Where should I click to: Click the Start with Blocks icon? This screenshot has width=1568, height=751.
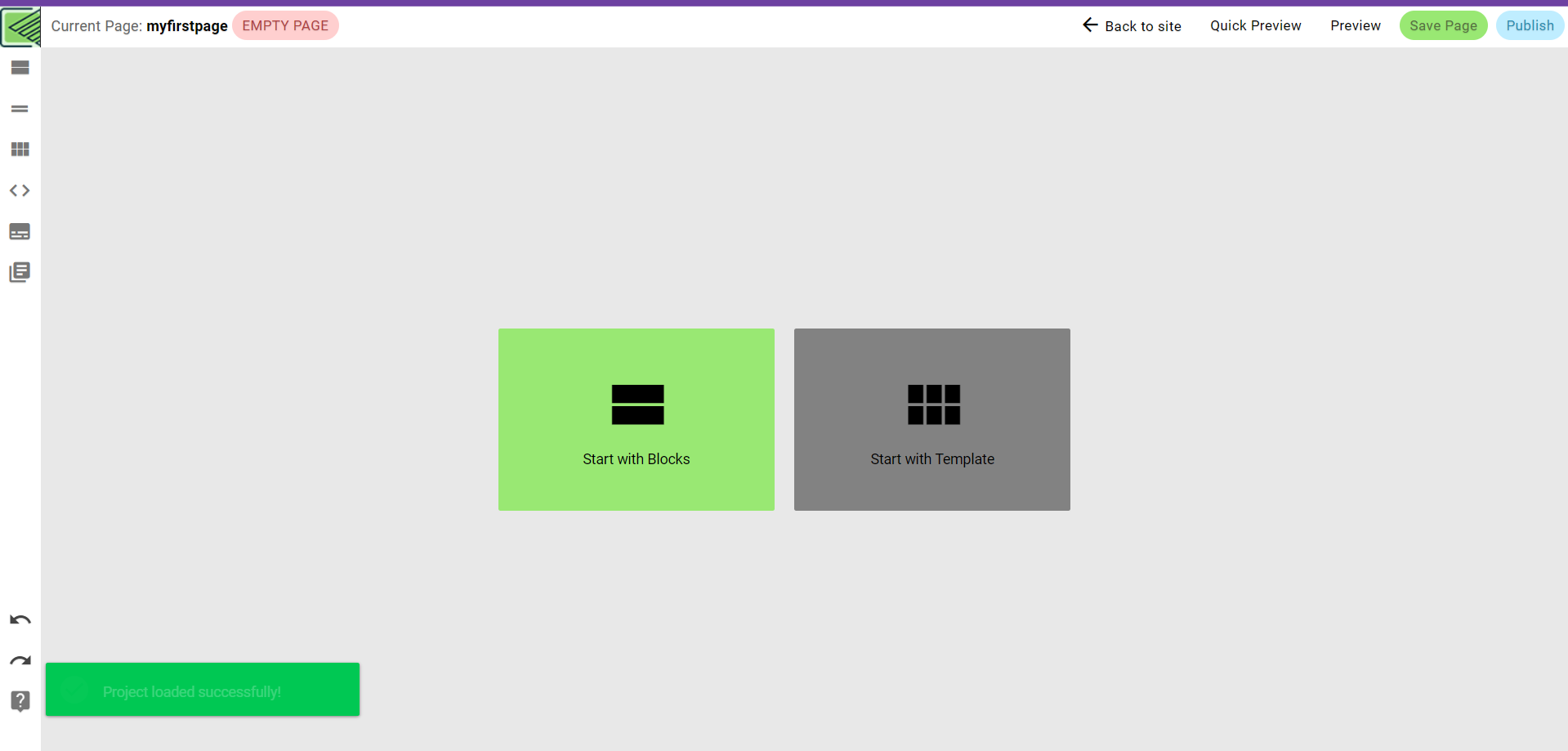pos(637,405)
